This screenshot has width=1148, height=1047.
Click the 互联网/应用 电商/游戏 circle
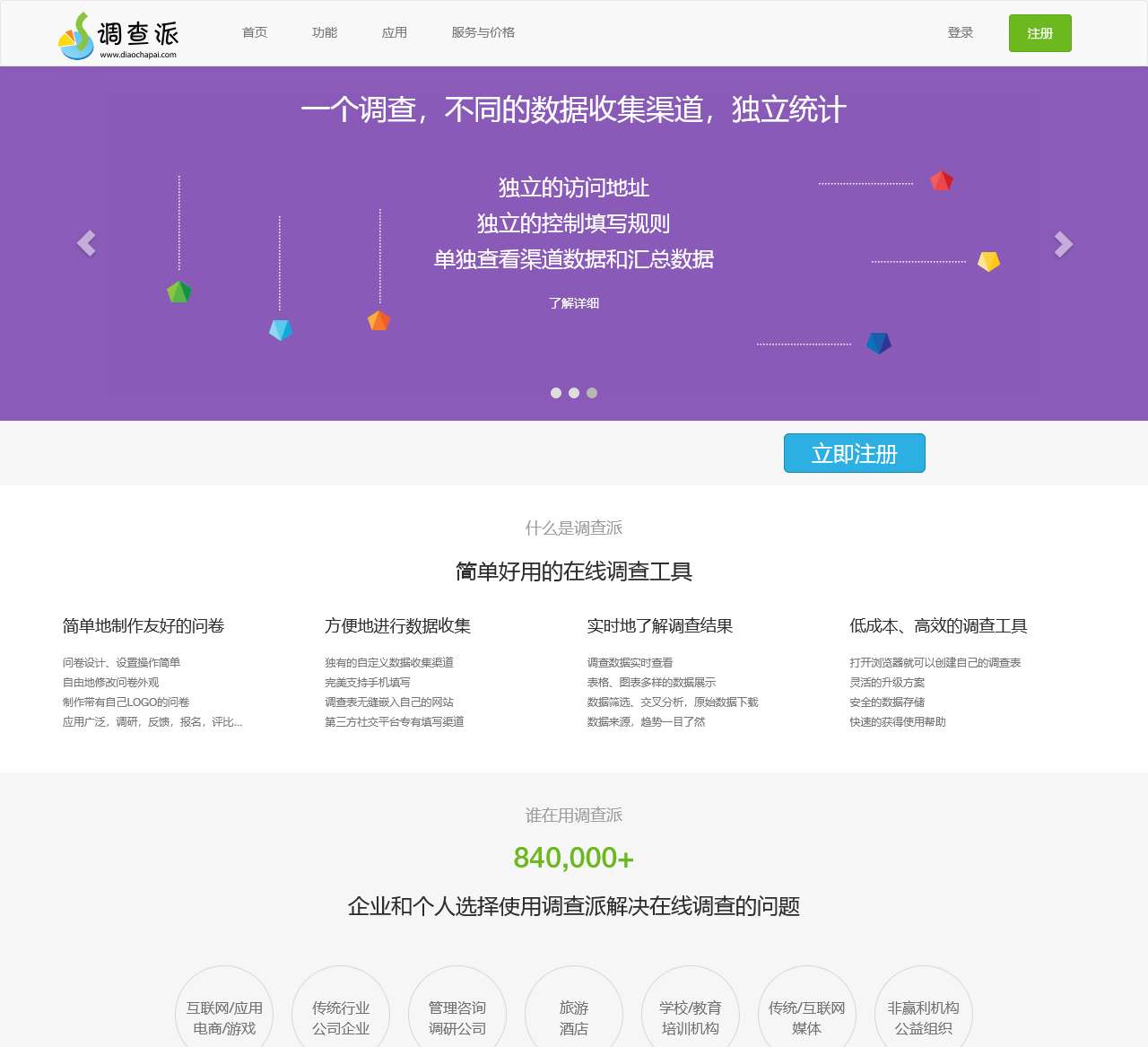[224, 1015]
